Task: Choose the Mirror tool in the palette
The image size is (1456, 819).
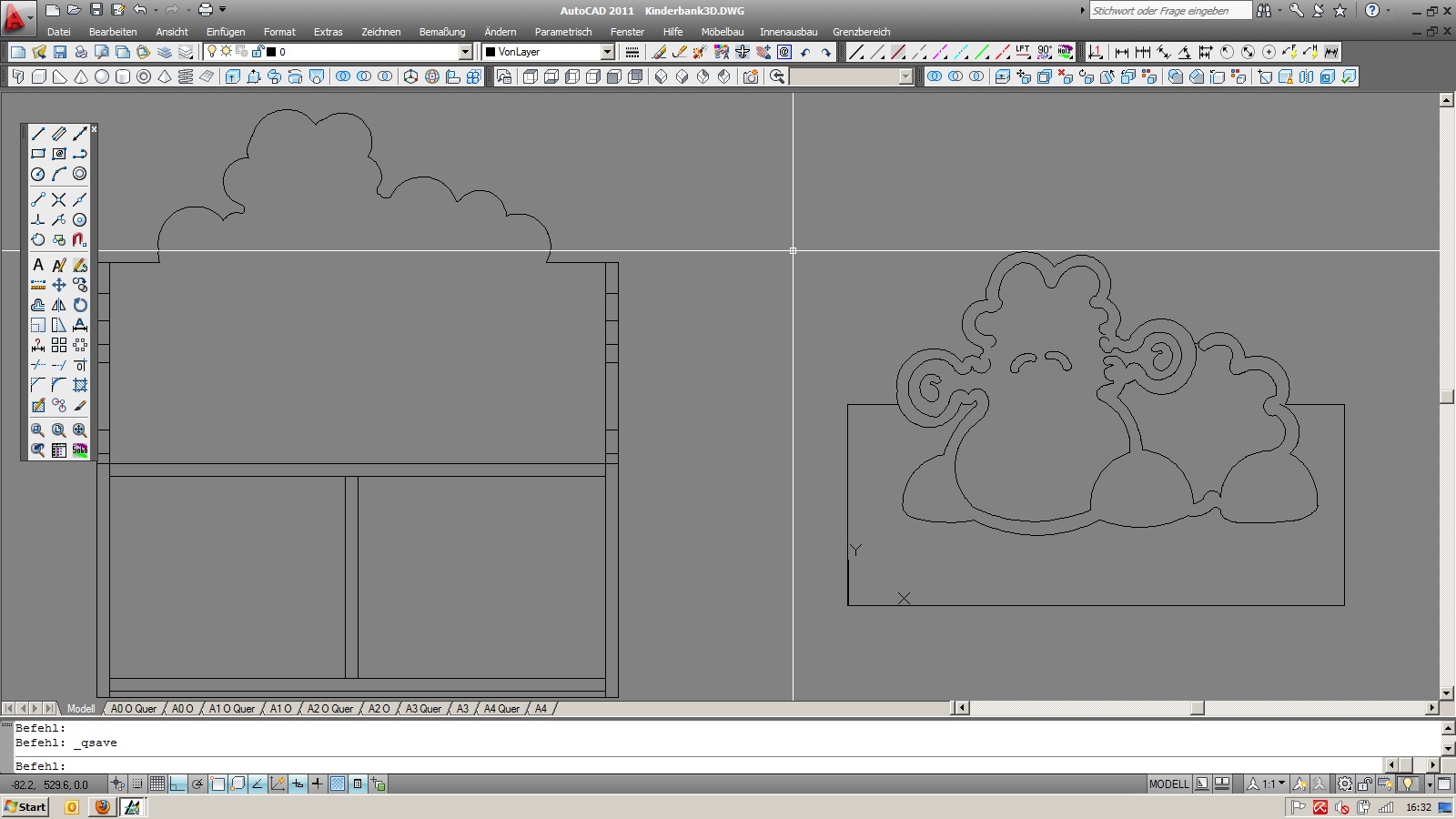Action: coord(59,305)
